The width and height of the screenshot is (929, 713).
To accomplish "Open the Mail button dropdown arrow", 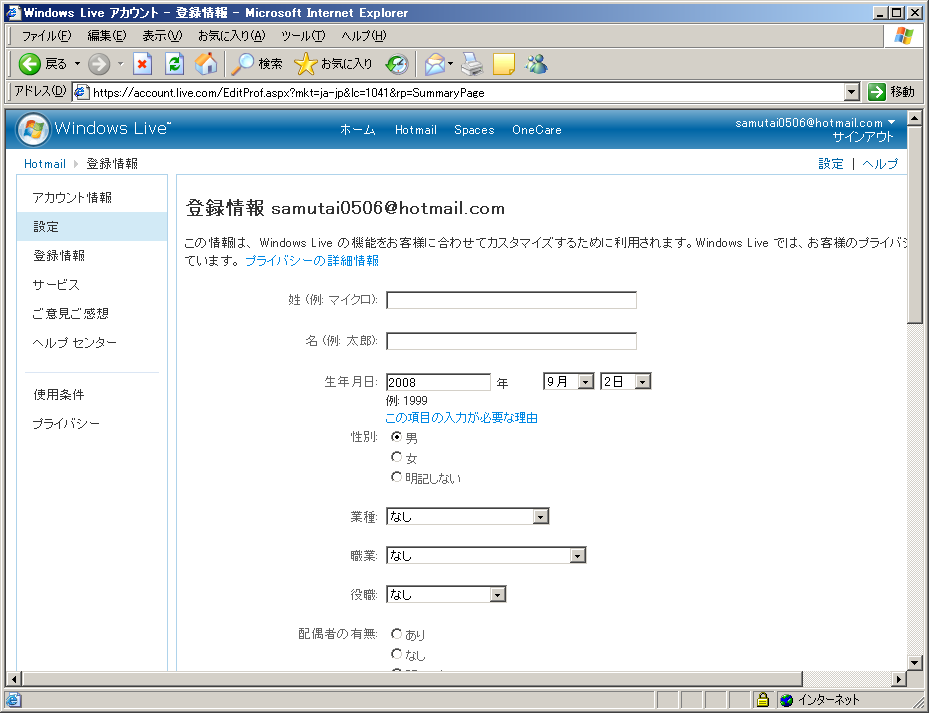I will (x=450, y=64).
